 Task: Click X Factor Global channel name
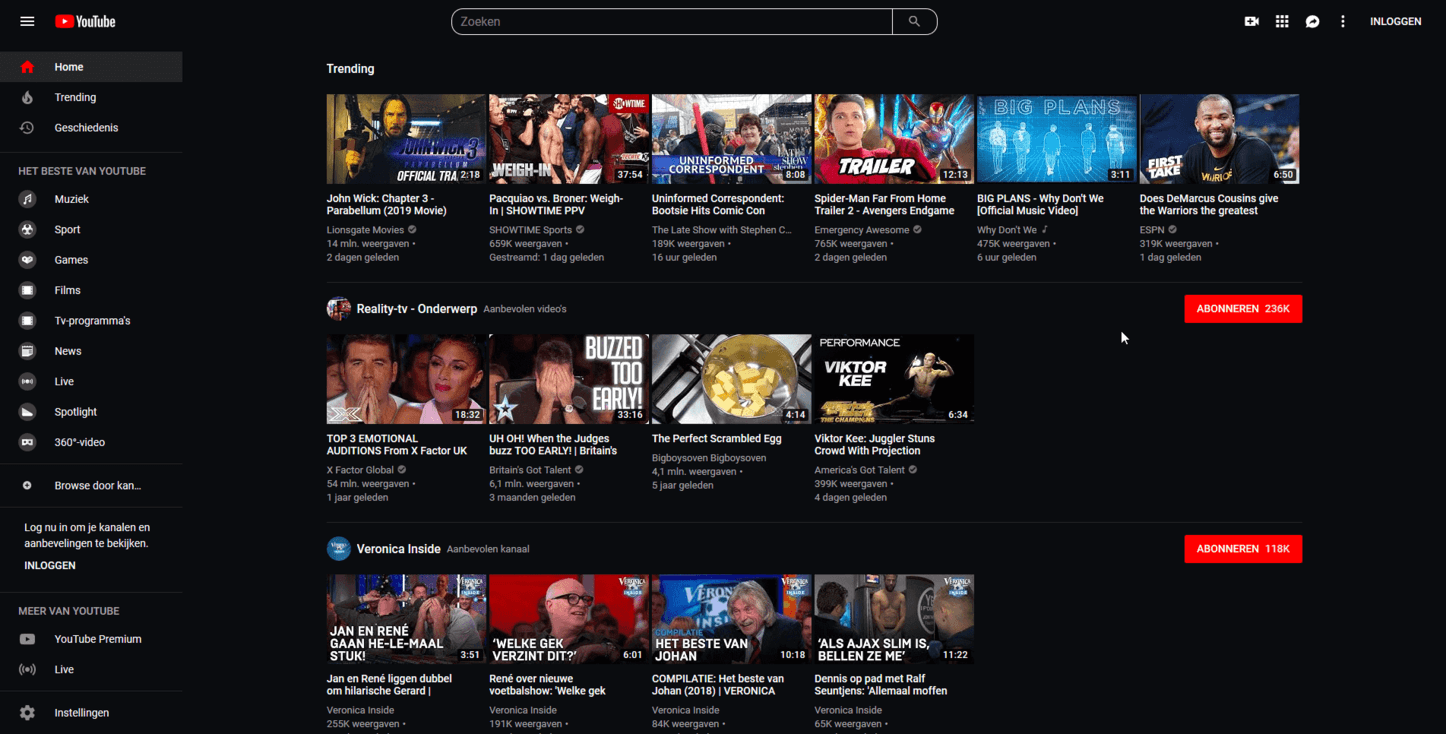click(x=360, y=470)
